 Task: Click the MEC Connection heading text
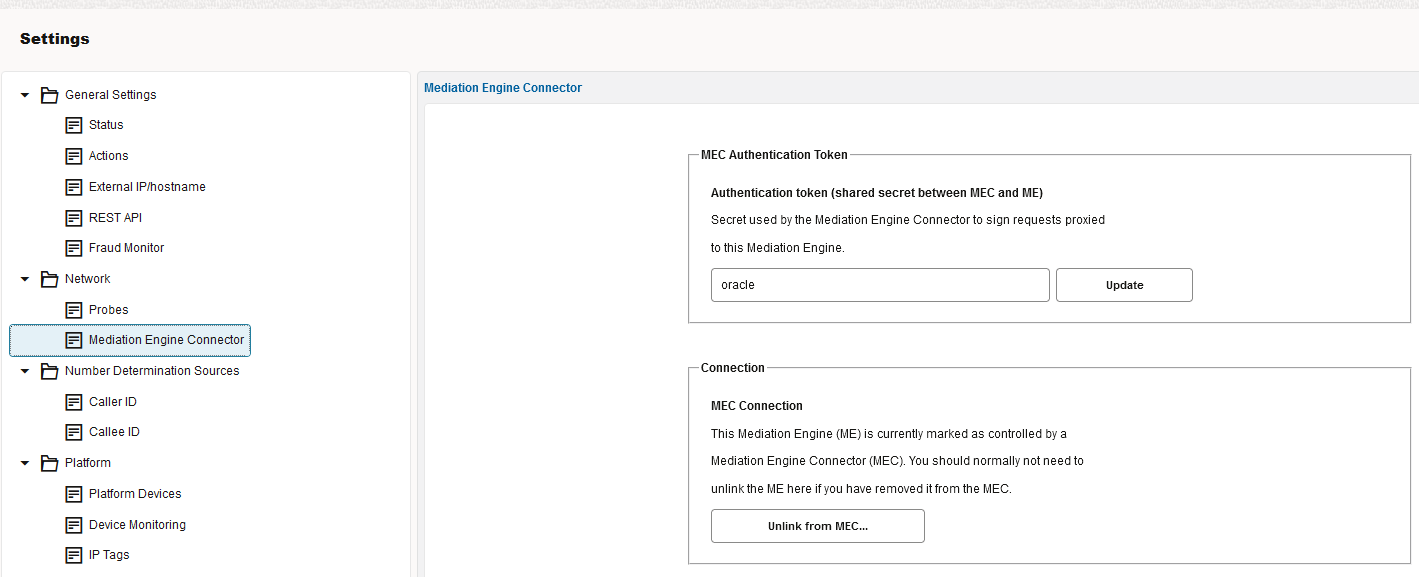coord(757,406)
